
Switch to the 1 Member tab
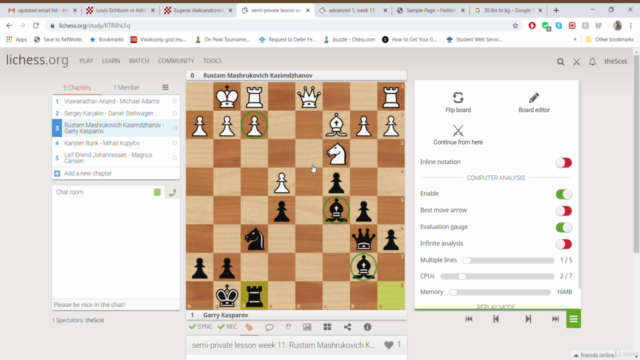point(127,88)
